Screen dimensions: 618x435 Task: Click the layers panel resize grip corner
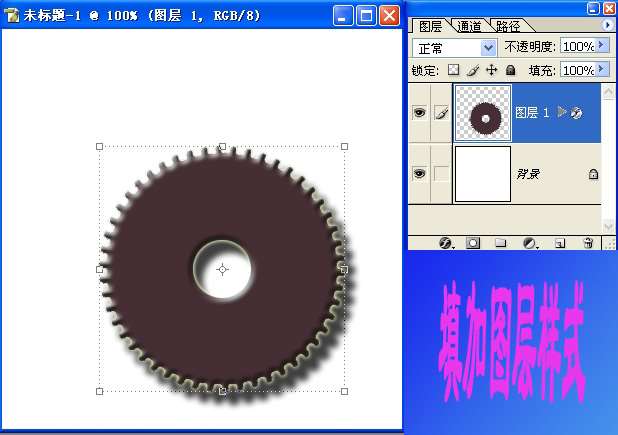(x=610, y=244)
